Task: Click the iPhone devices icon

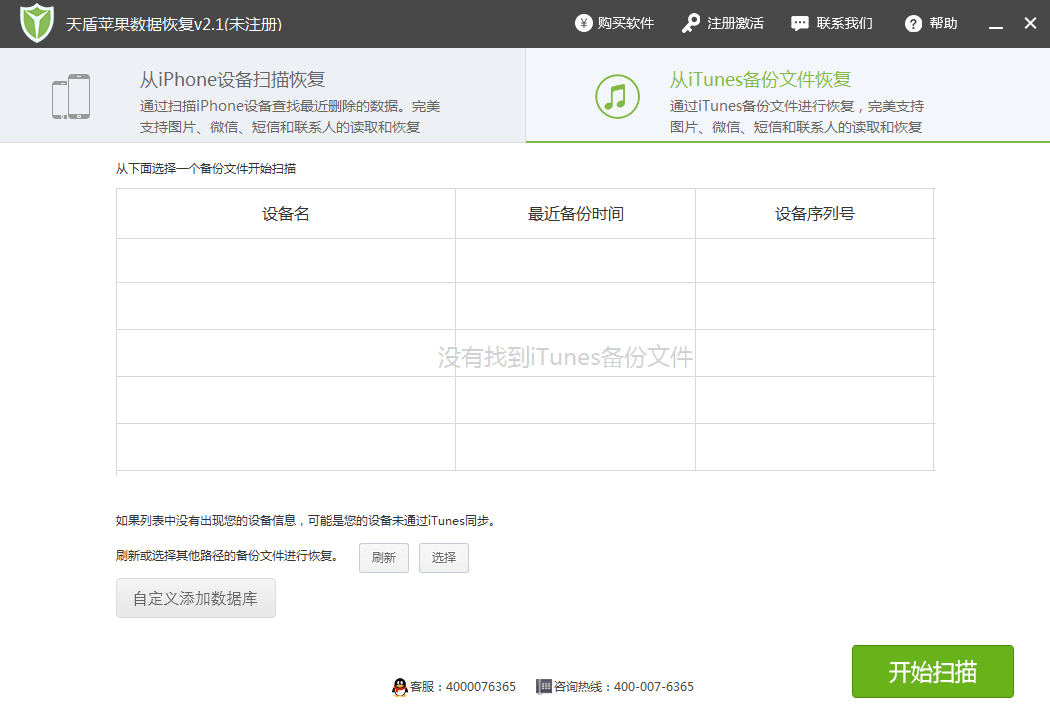Action: [x=71, y=96]
